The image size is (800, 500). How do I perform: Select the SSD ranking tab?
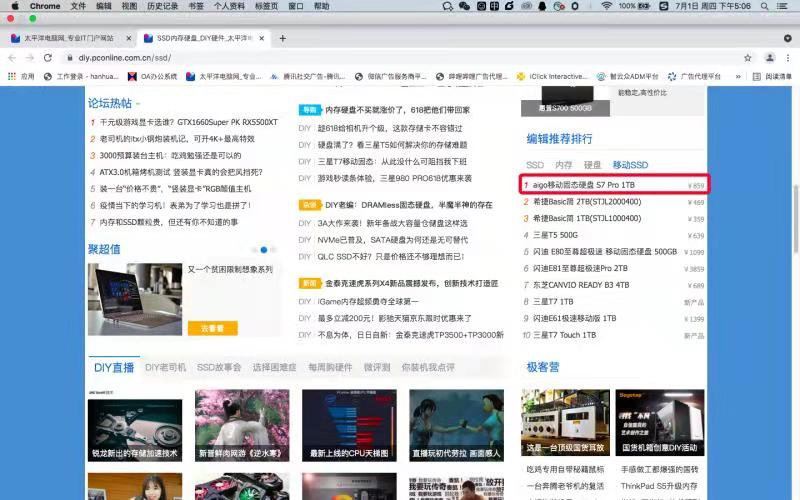click(535, 164)
